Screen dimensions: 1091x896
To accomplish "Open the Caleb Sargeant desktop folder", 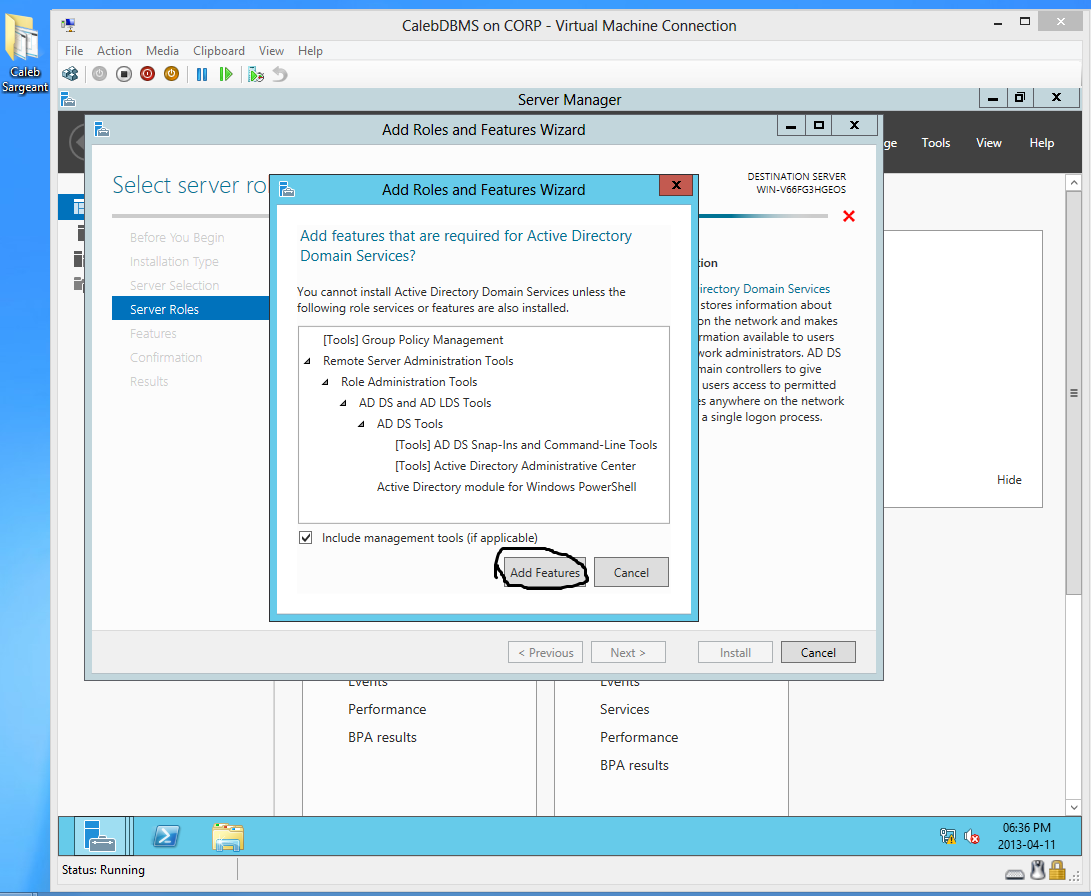I will 24,54.
